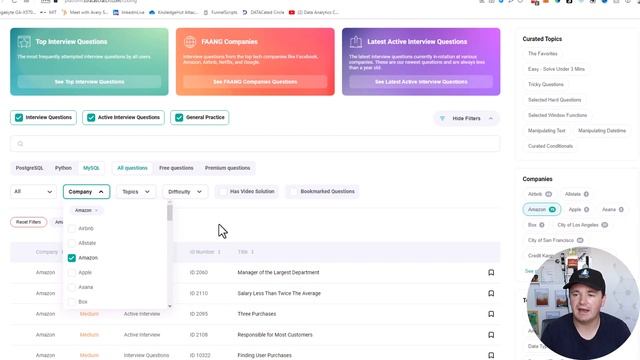Open the Topics dropdown

point(136,191)
